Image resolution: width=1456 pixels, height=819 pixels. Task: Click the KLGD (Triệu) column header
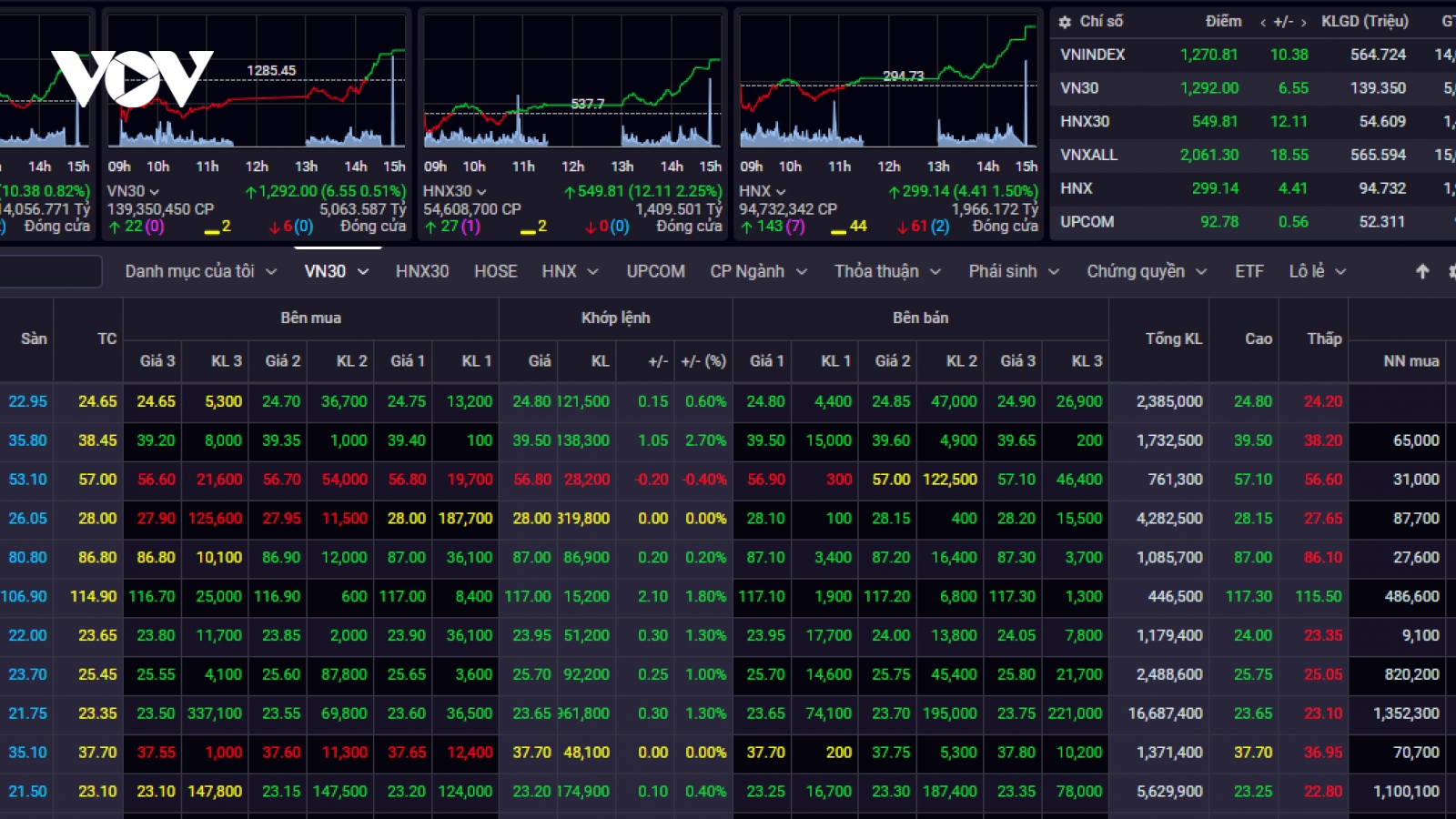click(1364, 21)
